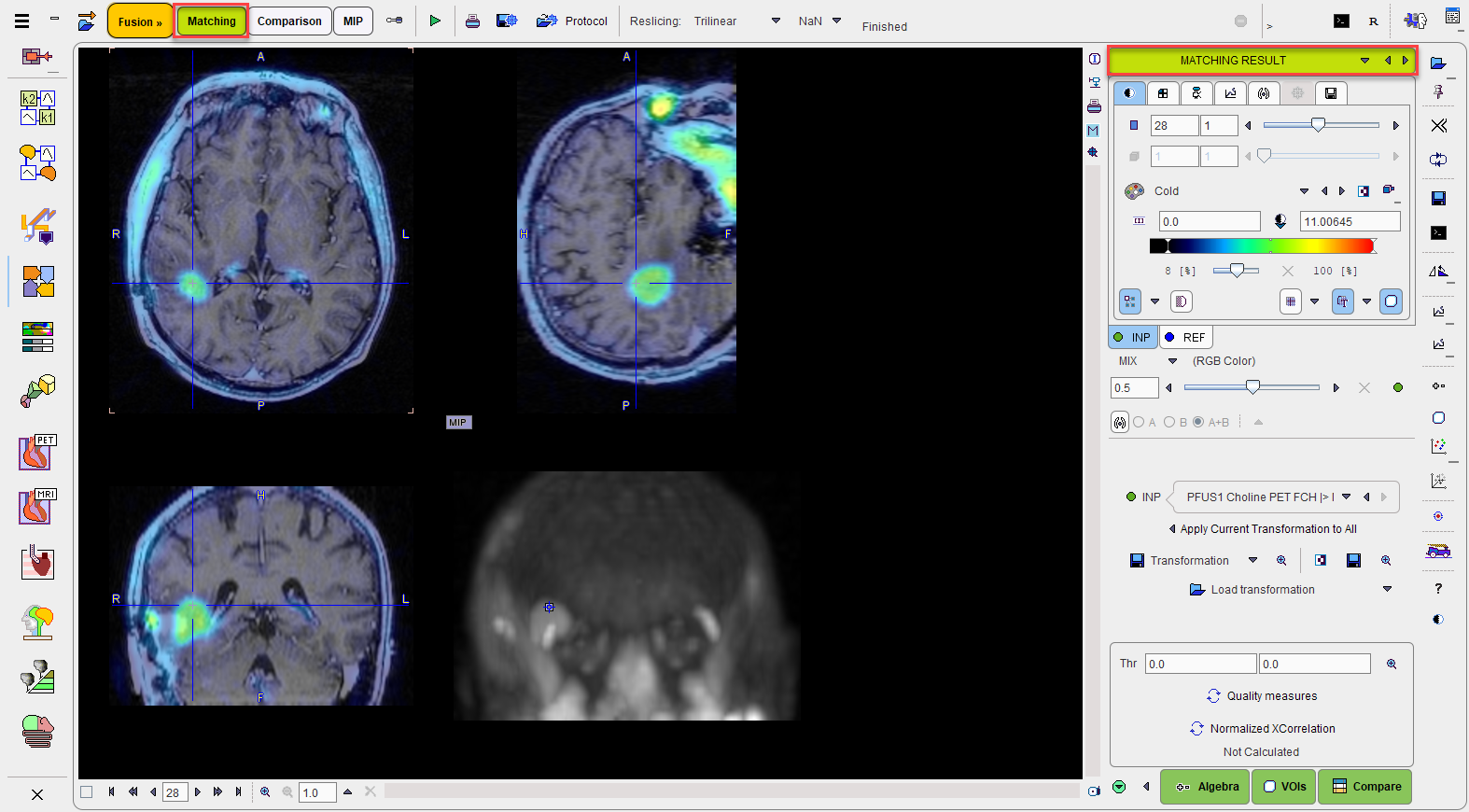
Task: Click the brain segmentation tool in sidebar
Action: pos(37,622)
